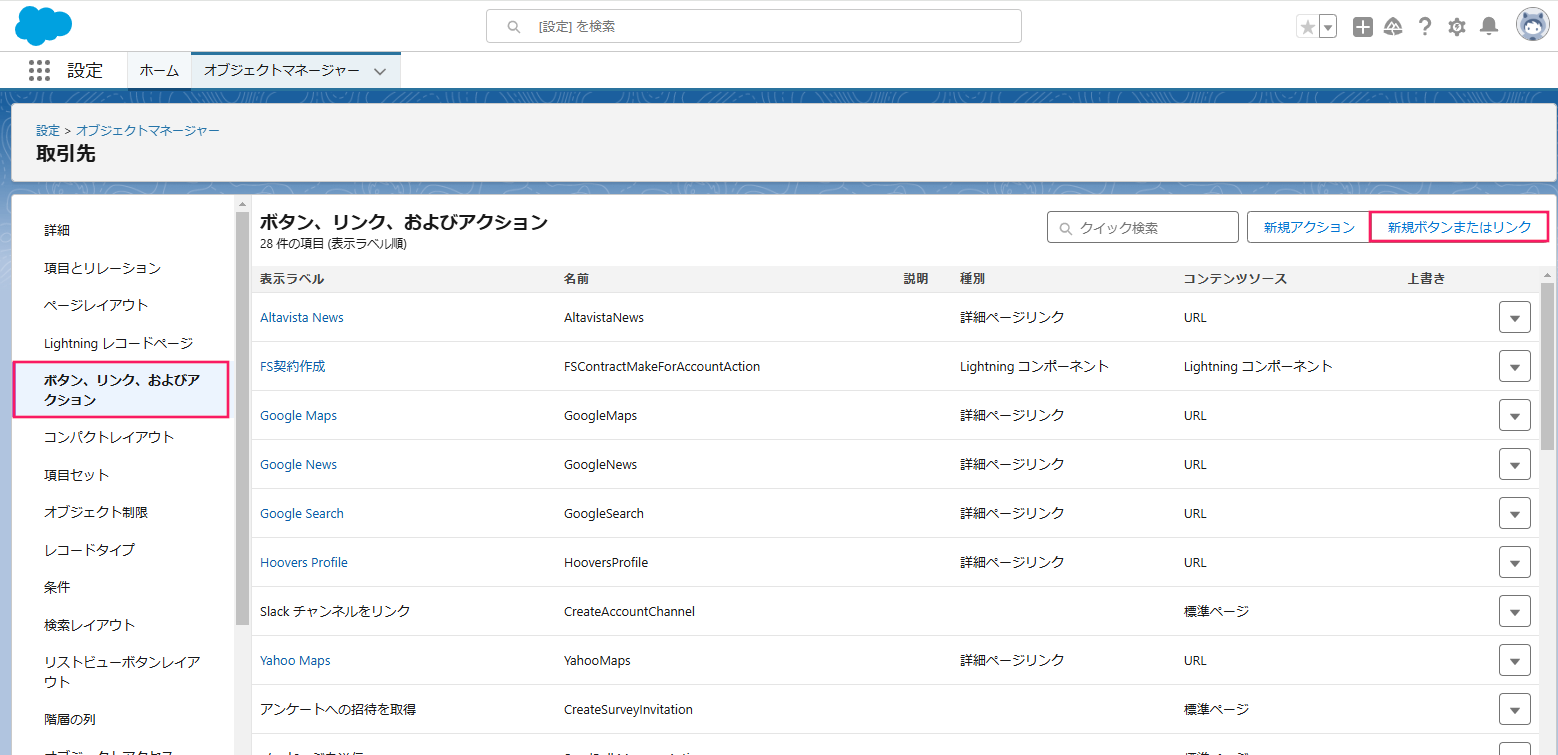Open ページレイアウト in the sidebar
The image size is (1558, 755).
coord(96,305)
